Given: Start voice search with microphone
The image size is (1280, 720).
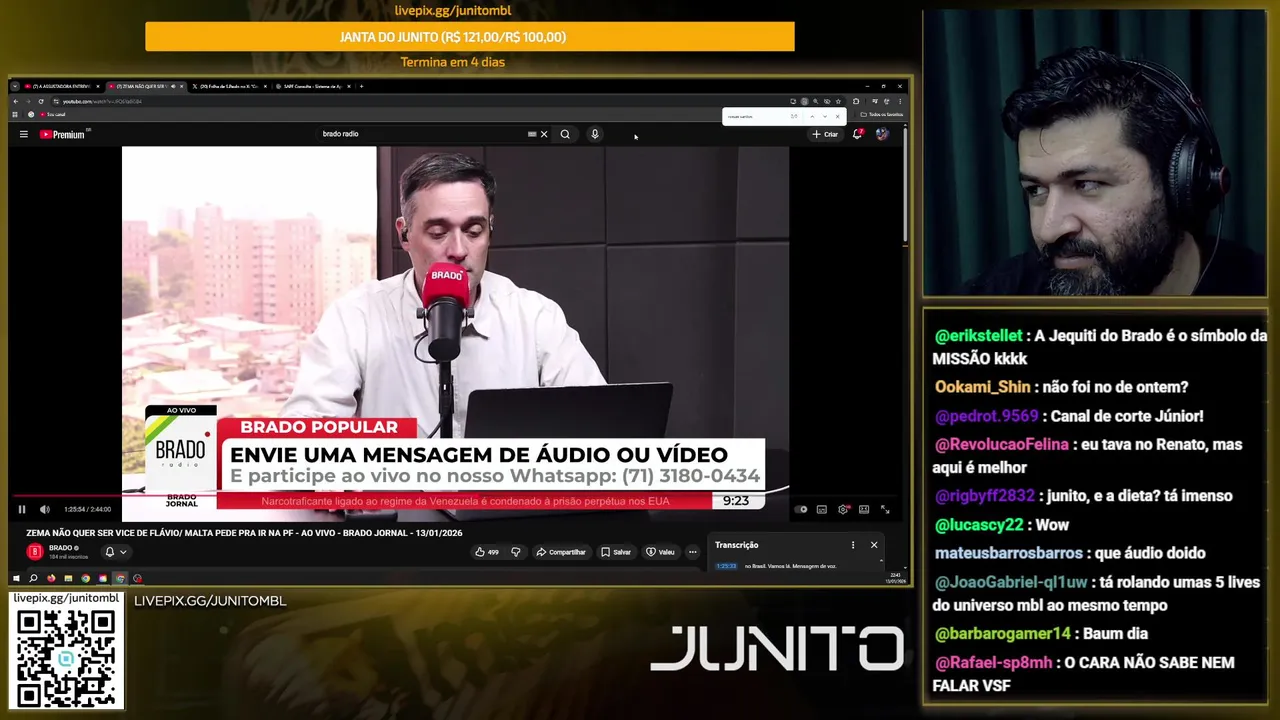Looking at the screenshot, I should pos(595,134).
